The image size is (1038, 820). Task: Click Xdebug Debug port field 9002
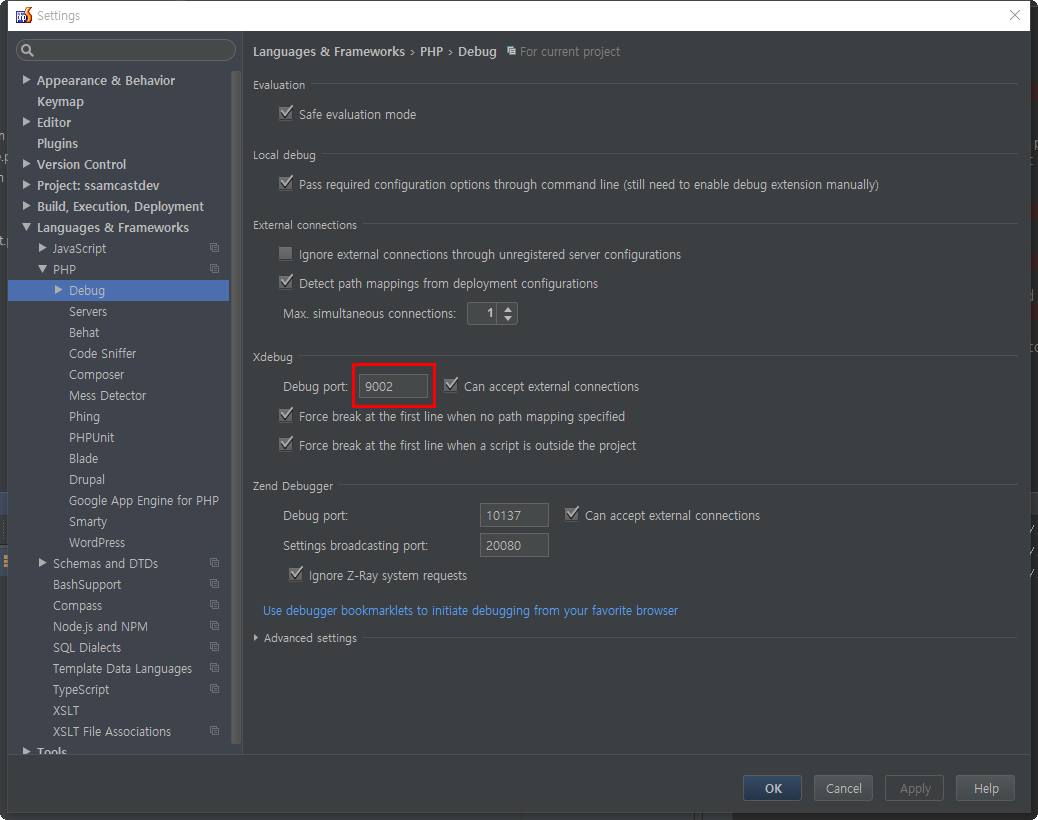[393, 386]
